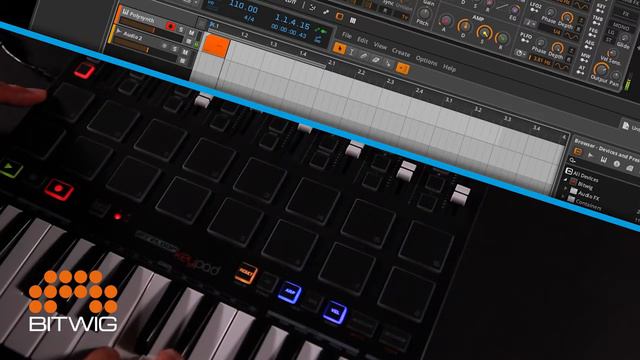This screenshot has height=360, width=640.
Task: Click the PLFO clock sync button
Action: (519, 53)
